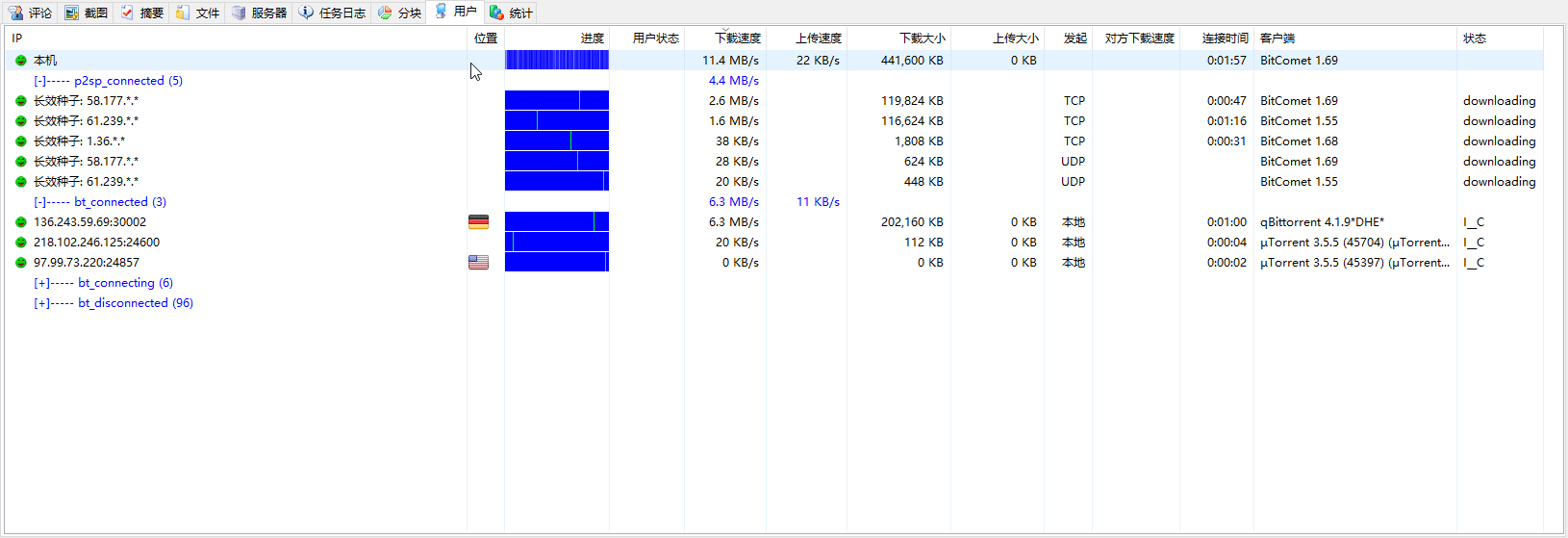Sort by the 连接时间 column header
The height and width of the screenshot is (538, 1568).
pyautogui.click(x=1217, y=38)
